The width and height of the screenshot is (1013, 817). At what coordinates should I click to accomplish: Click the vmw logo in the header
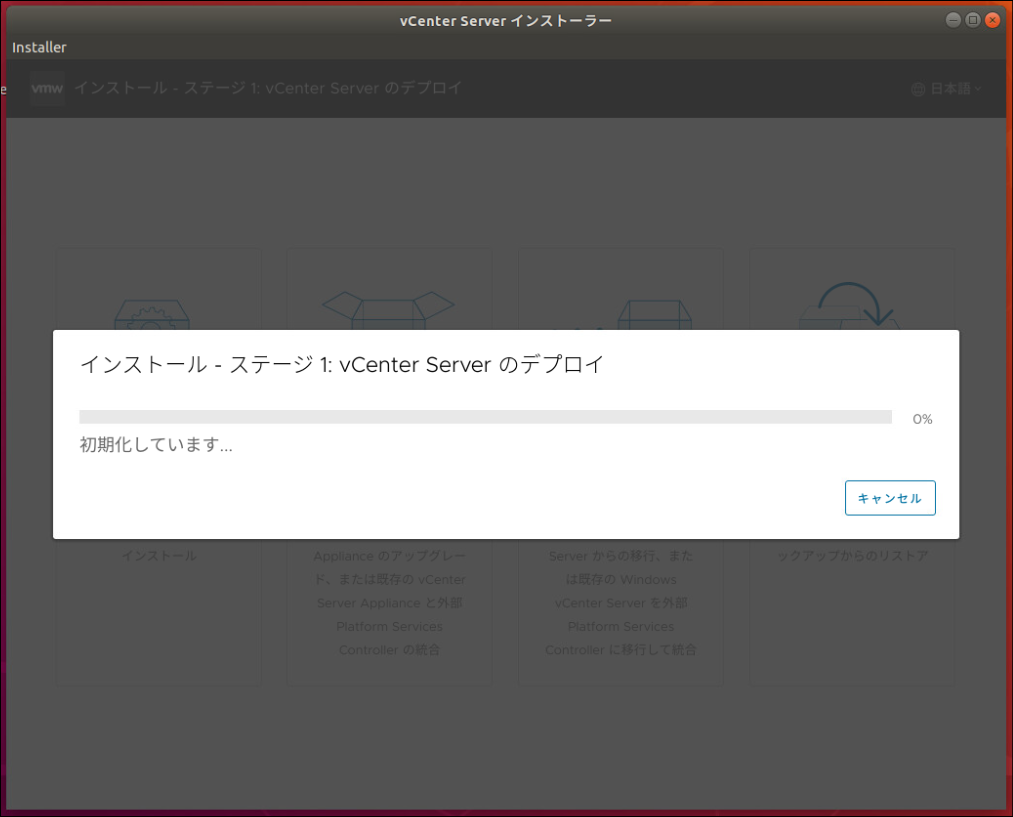pyautogui.click(x=47, y=88)
